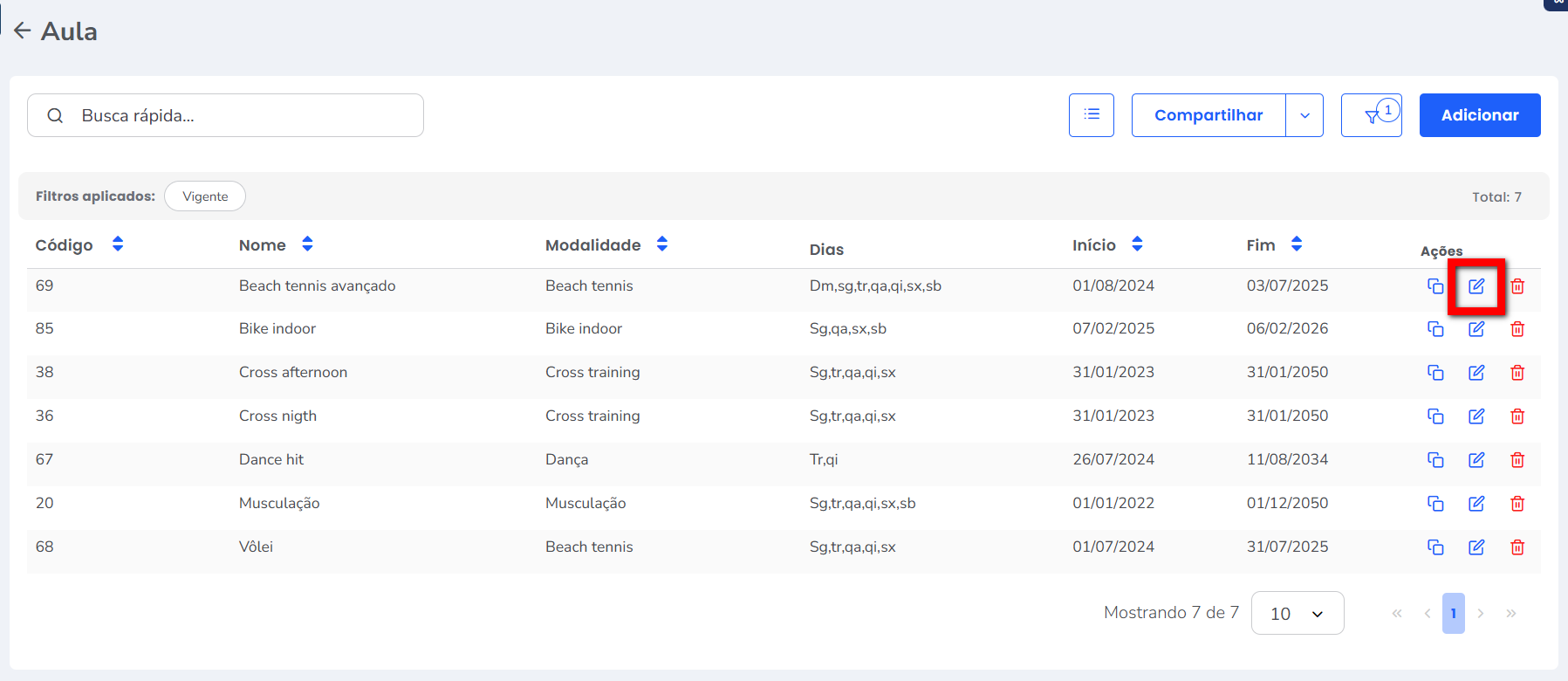Select the Dance hit name cell
1568x681 pixels.
click(x=271, y=459)
